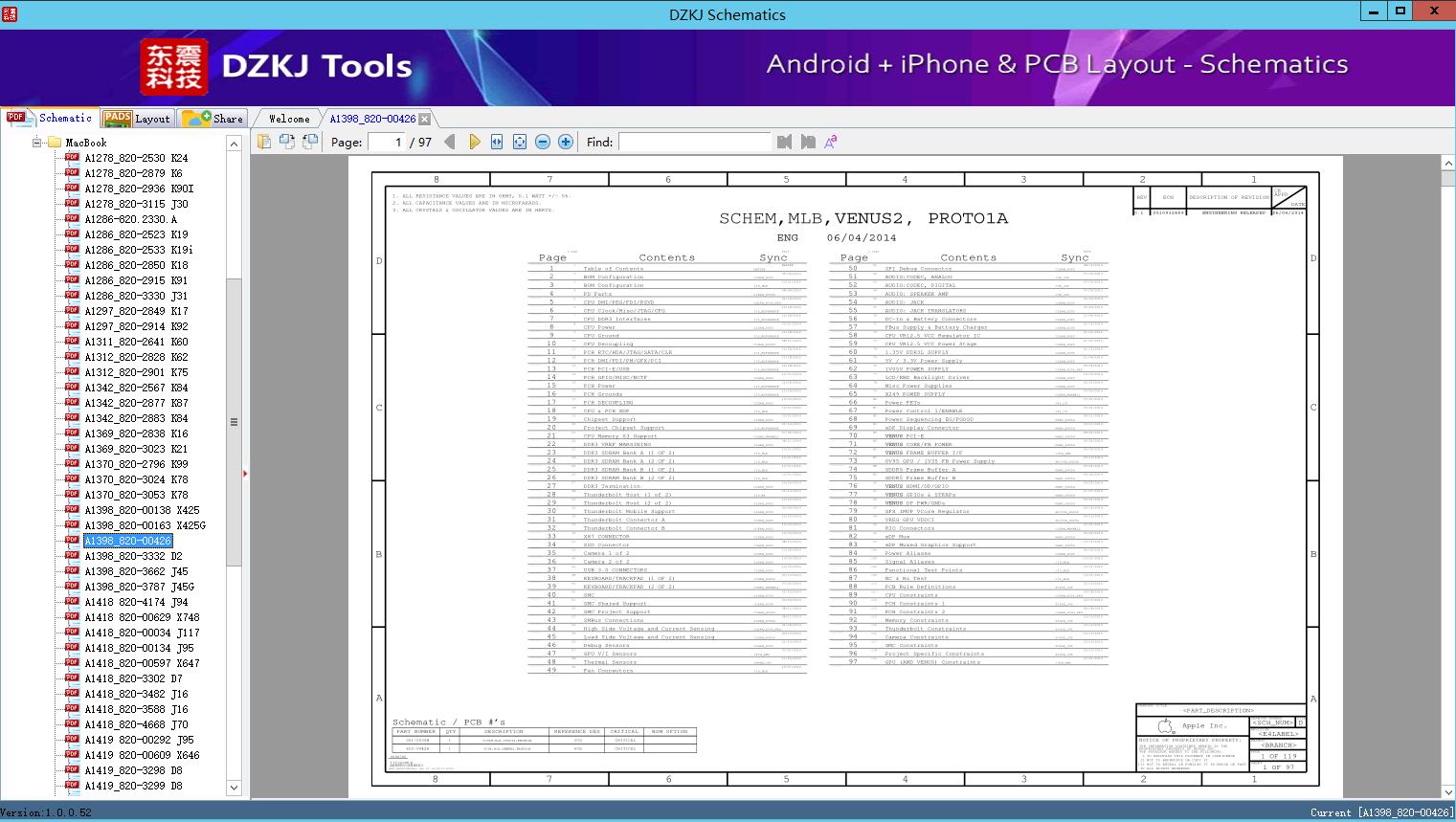Click the MacBook folder label
The height and width of the screenshot is (822, 1456).
click(x=86, y=143)
